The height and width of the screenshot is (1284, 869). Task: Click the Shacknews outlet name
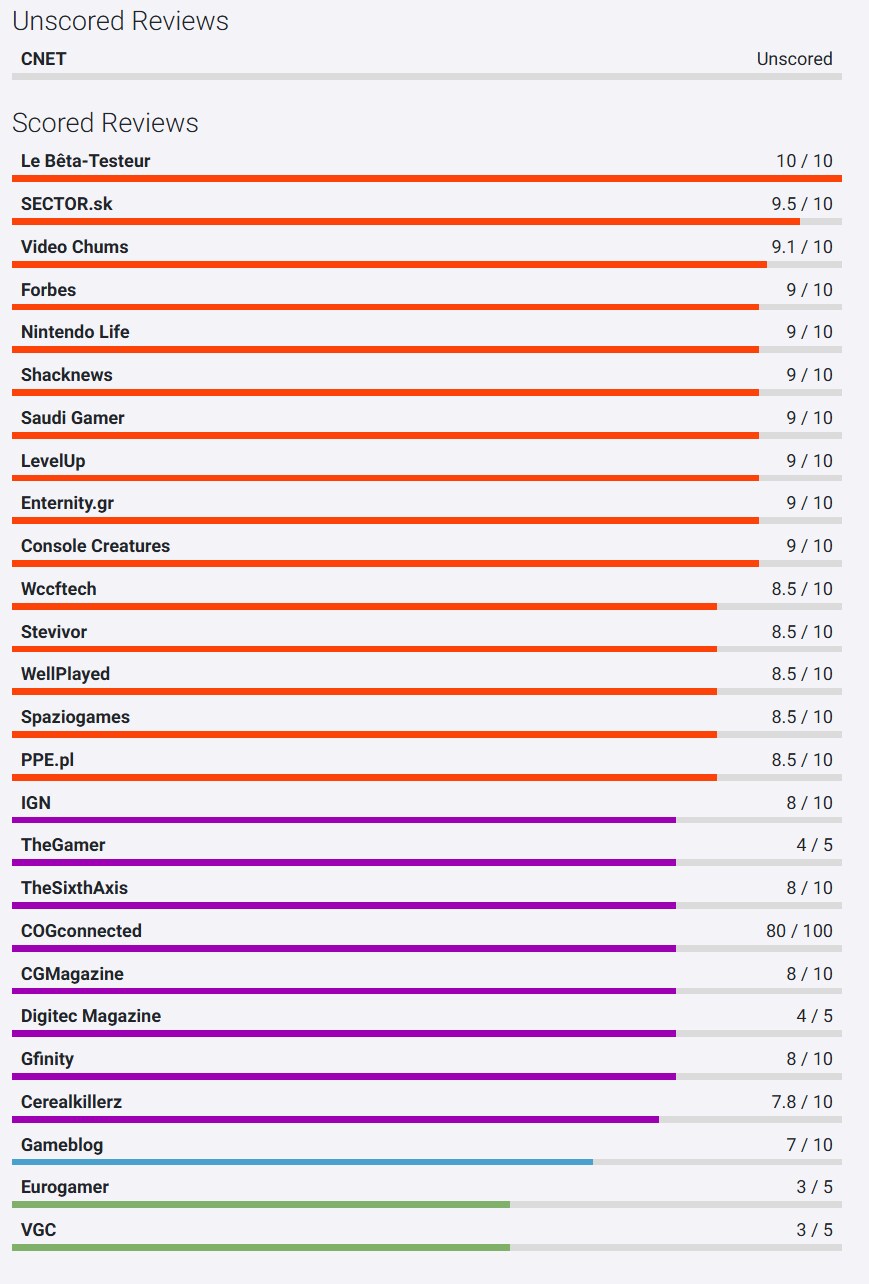pyautogui.click(x=67, y=375)
